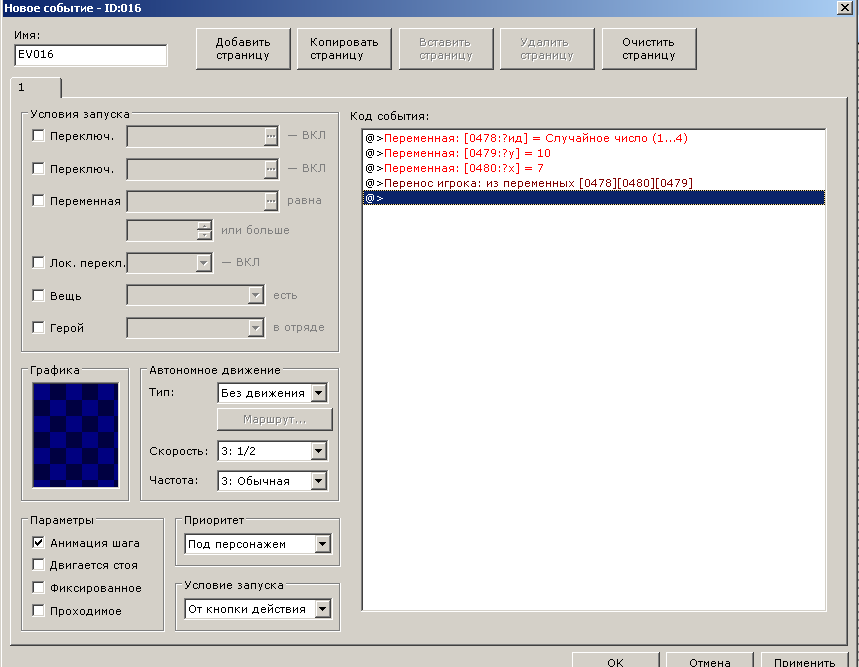Image resolution: width=859 pixels, height=667 pixels.
Task: Toggle the Вещь condition checkbox
Action: (x=39, y=296)
